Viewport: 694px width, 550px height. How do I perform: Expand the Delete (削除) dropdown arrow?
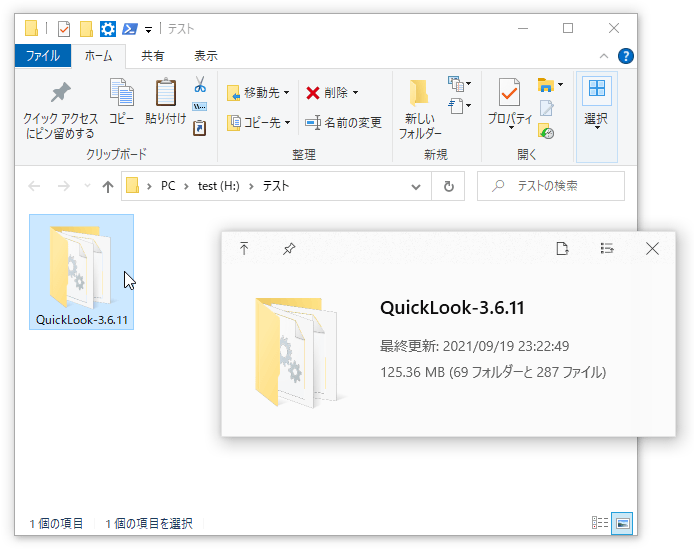coord(356,93)
